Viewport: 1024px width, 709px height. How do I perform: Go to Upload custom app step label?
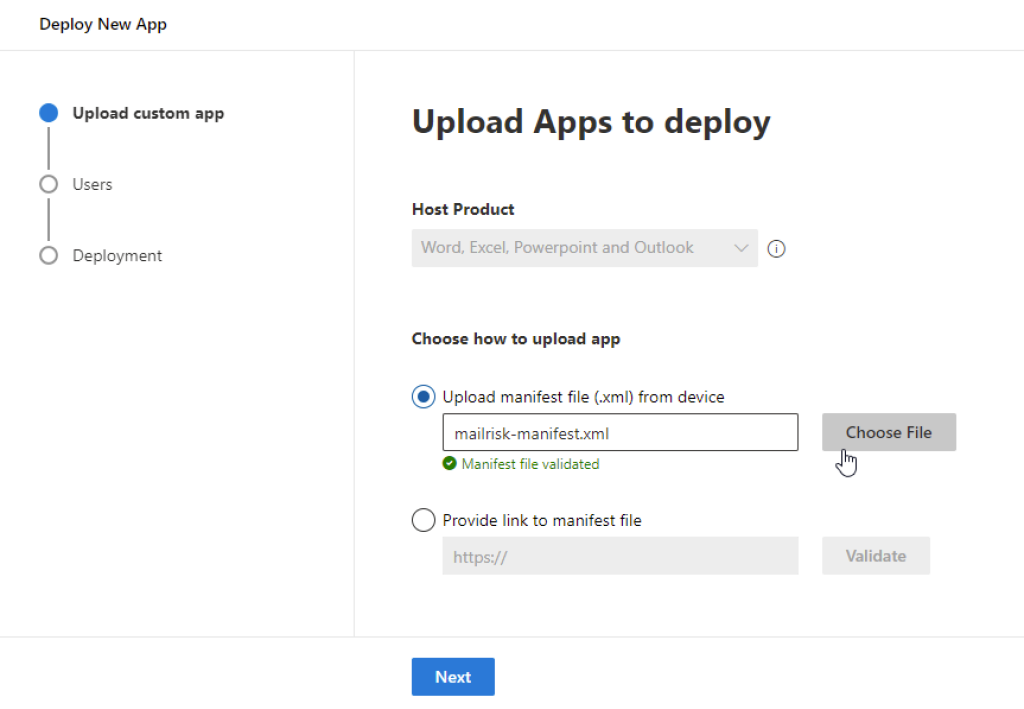148,113
